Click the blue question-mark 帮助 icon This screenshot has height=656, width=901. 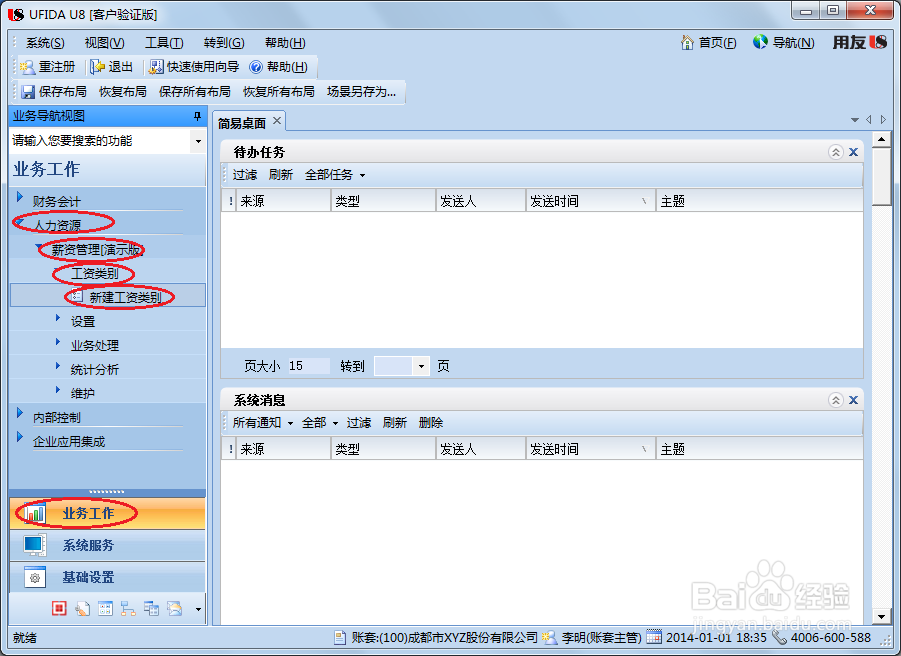(256, 67)
